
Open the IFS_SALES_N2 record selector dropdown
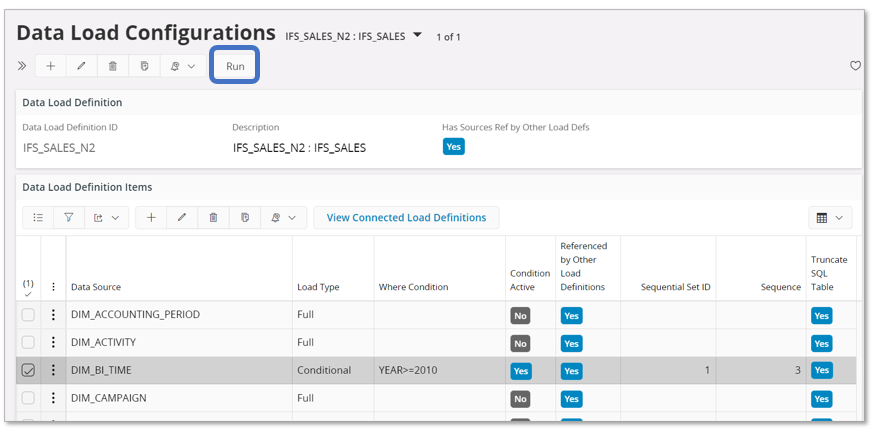coord(417,35)
